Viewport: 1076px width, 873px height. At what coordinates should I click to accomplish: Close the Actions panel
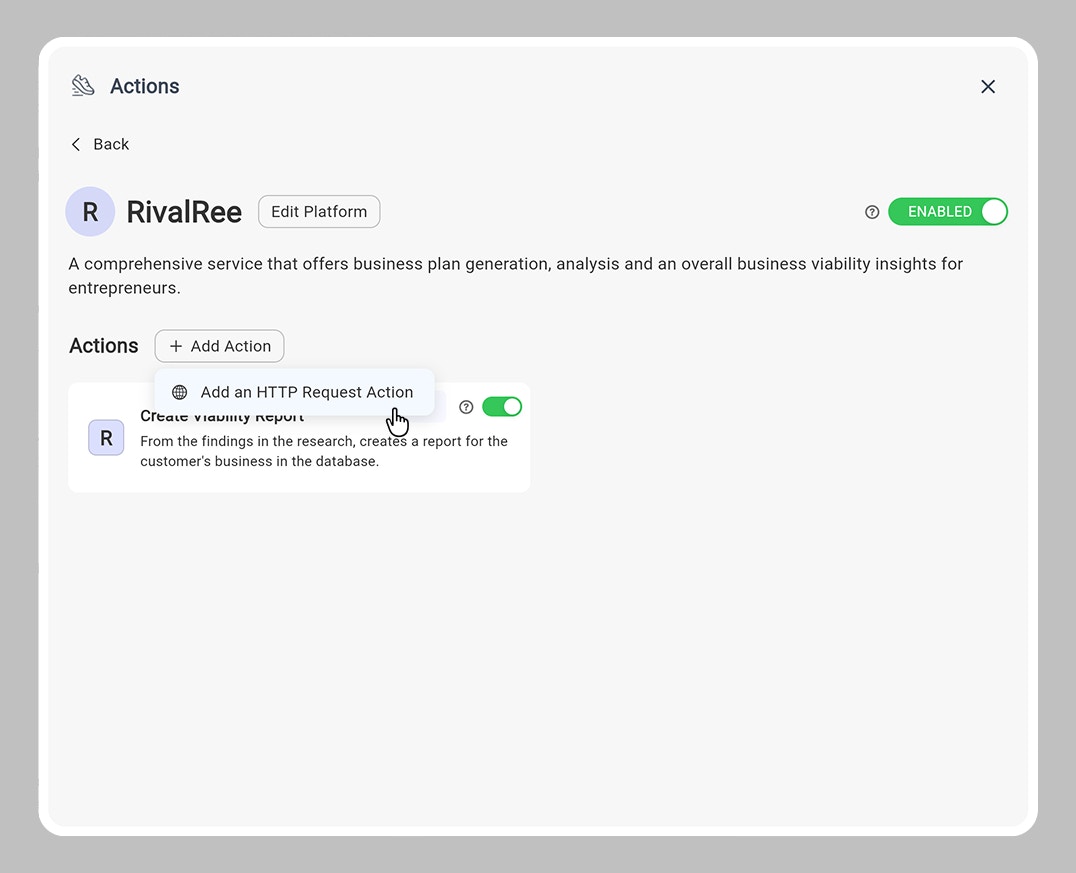click(x=988, y=86)
